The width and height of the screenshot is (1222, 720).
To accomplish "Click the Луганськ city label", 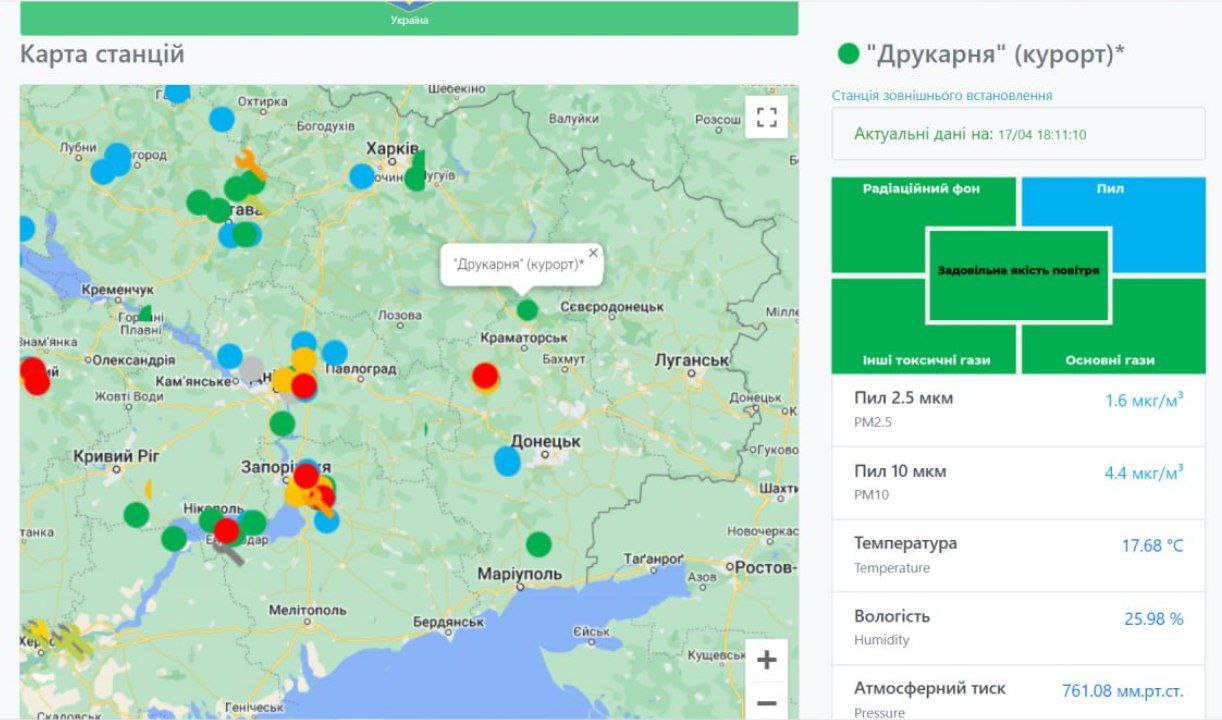I will pyautogui.click(x=691, y=360).
